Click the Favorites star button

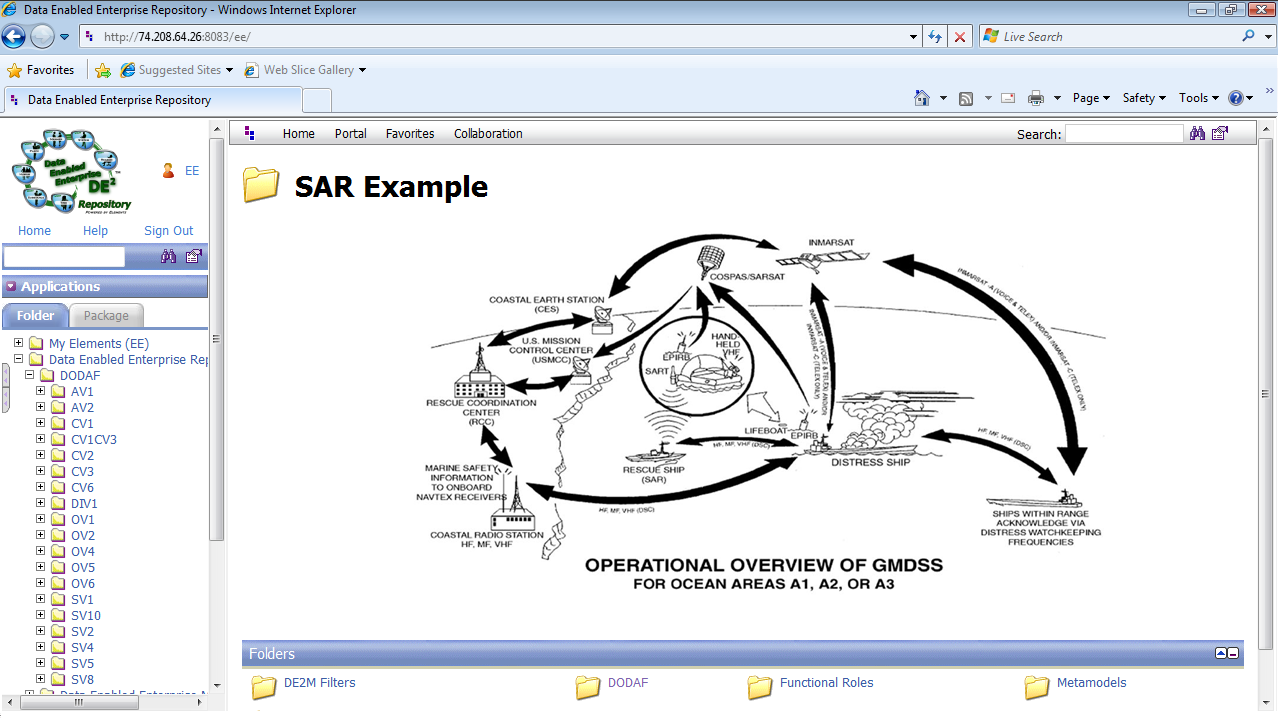click(x=41, y=70)
